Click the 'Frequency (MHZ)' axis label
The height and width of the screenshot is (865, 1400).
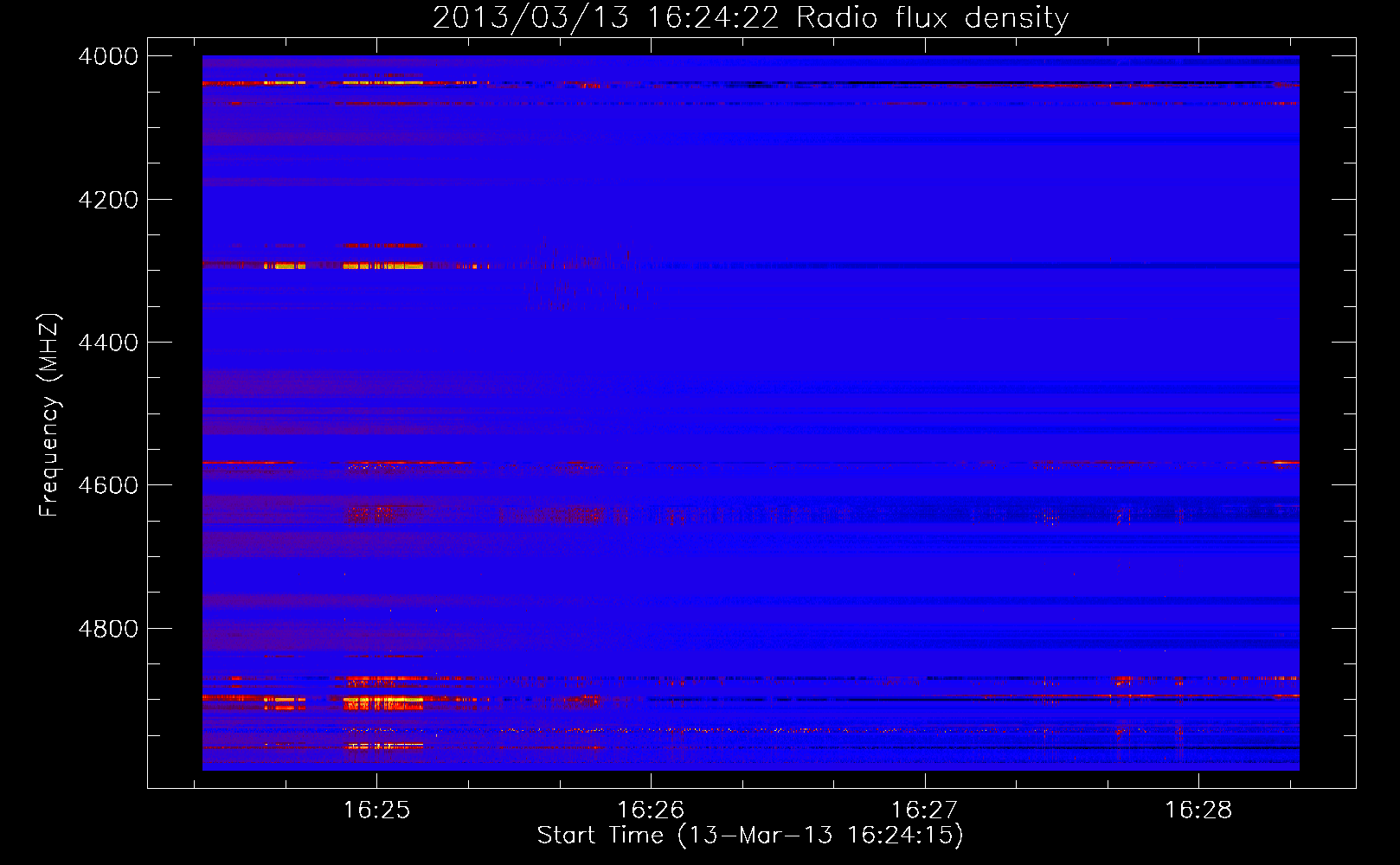(x=49, y=415)
